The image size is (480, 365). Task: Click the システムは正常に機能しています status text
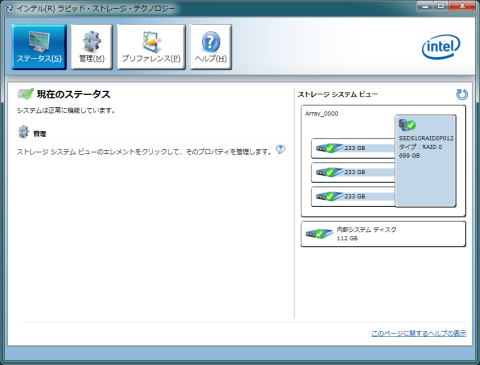(x=66, y=110)
